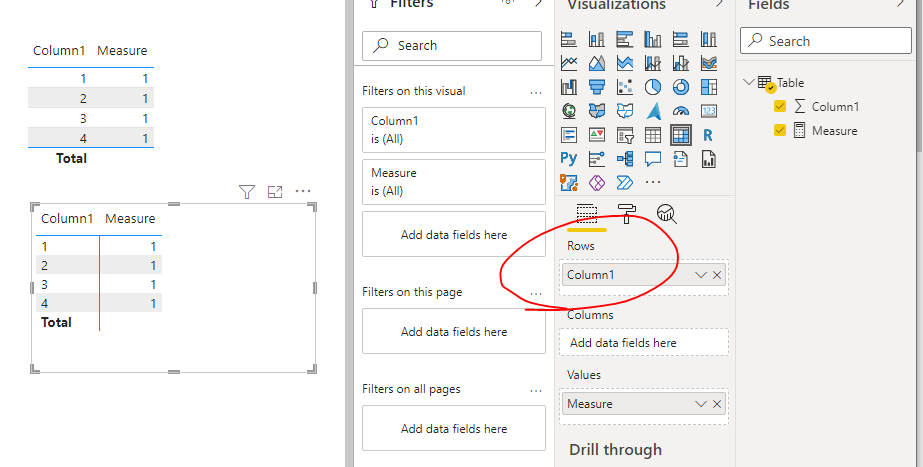Select the Waterfall chart visual

coord(569,87)
